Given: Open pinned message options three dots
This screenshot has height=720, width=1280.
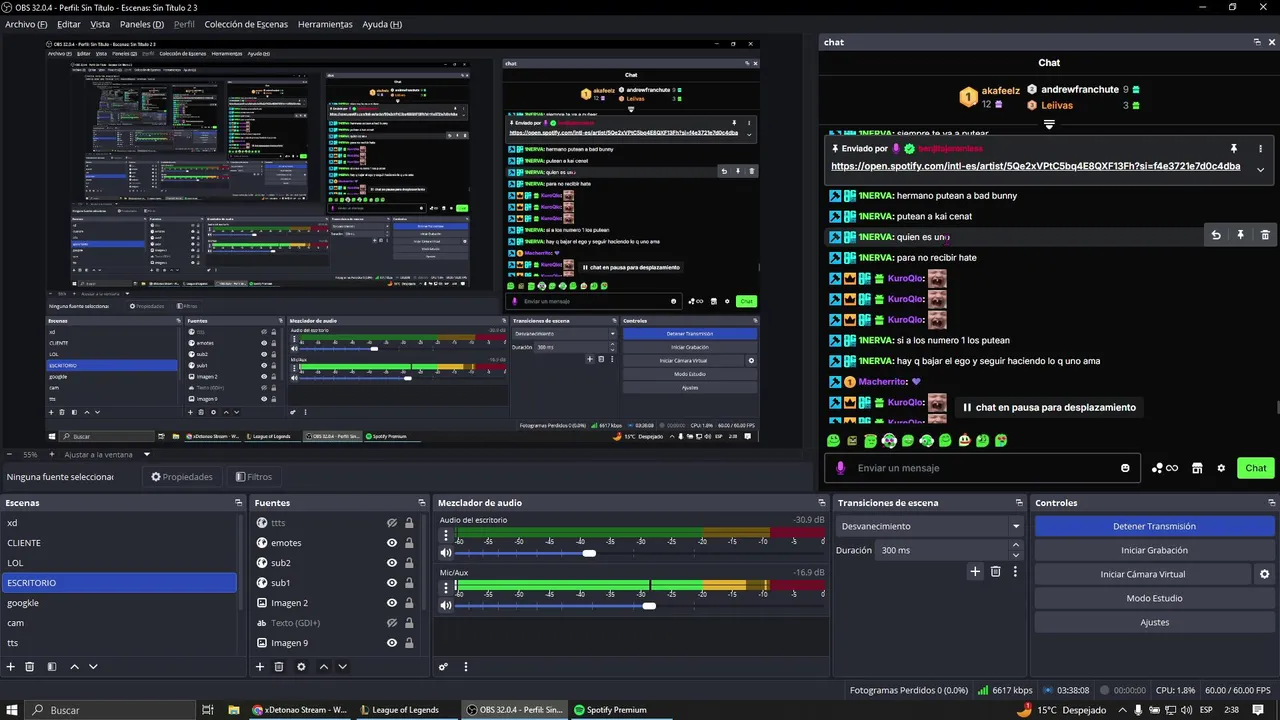Looking at the screenshot, I should (1260, 149).
